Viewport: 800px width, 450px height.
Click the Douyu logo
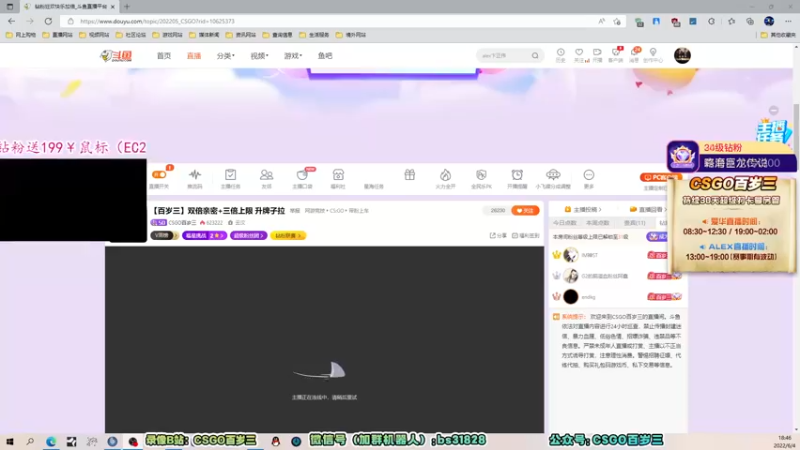(x=116, y=56)
